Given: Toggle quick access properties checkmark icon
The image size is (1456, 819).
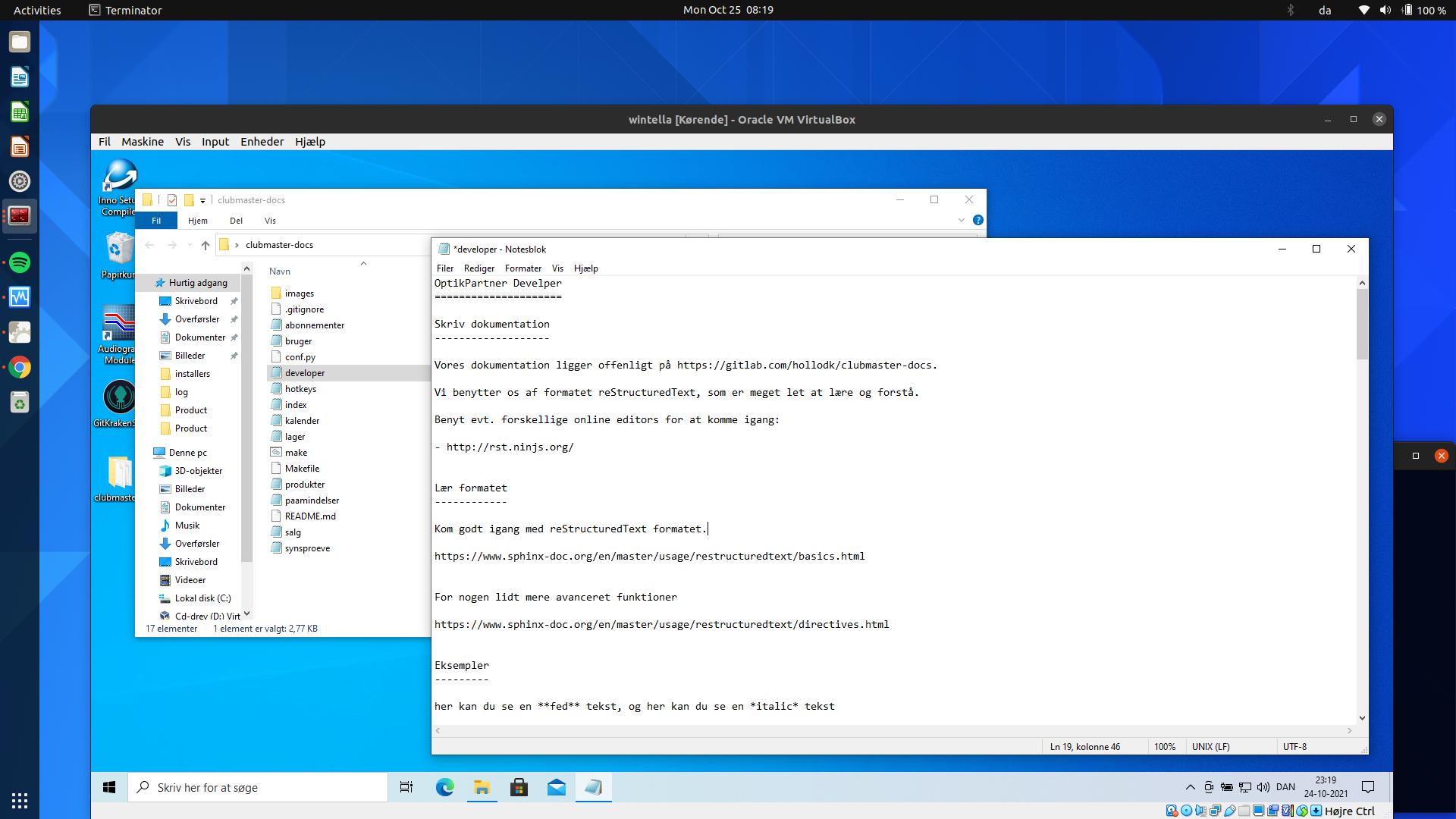Looking at the screenshot, I should coord(172,200).
